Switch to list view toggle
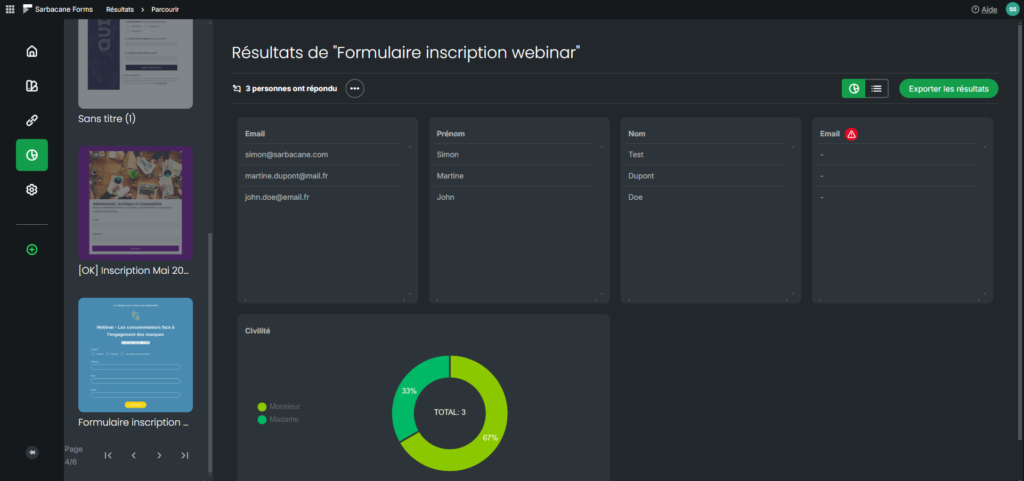This screenshot has height=481, width=1024. (876, 88)
